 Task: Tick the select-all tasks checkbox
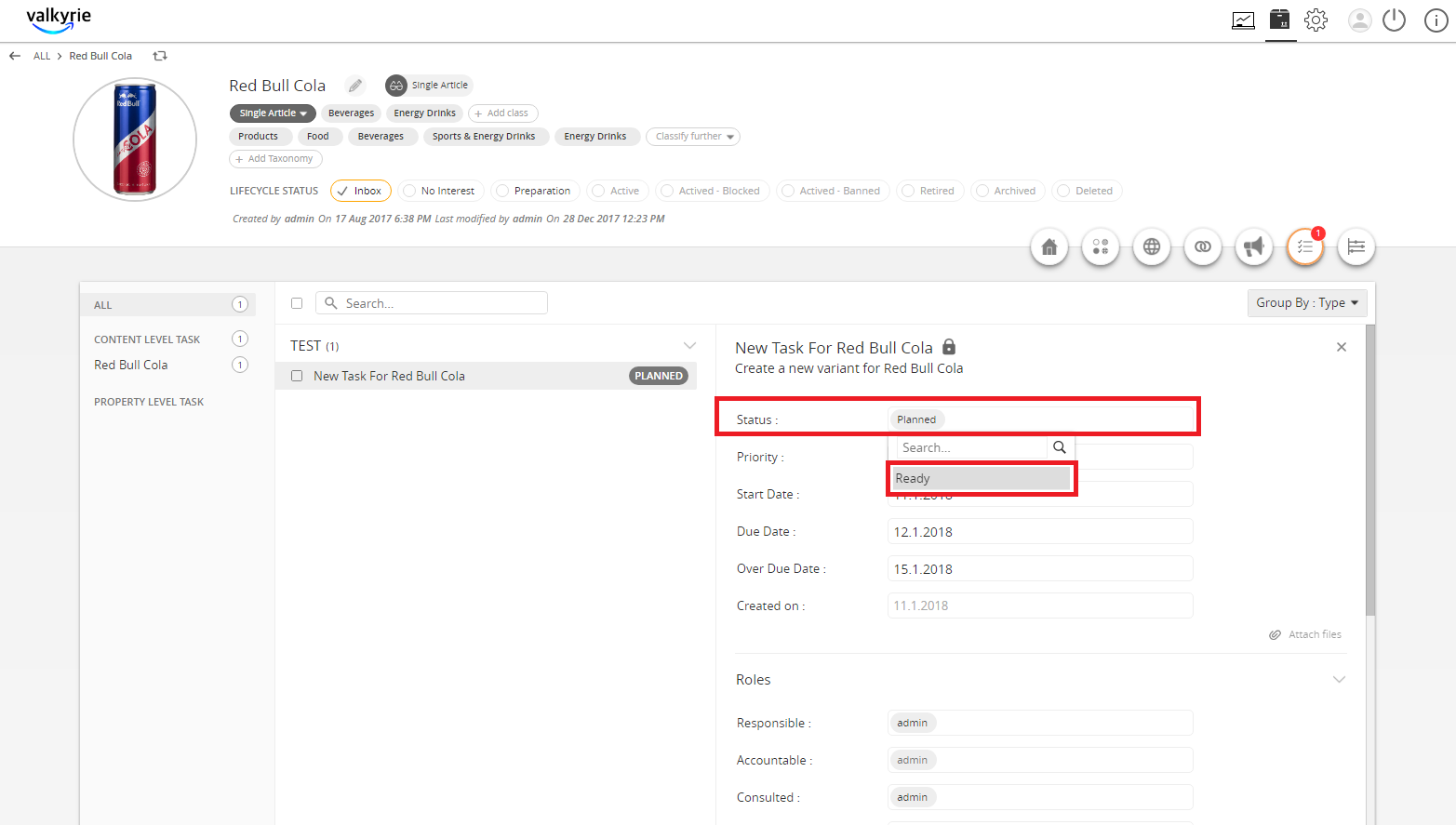pos(297,303)
